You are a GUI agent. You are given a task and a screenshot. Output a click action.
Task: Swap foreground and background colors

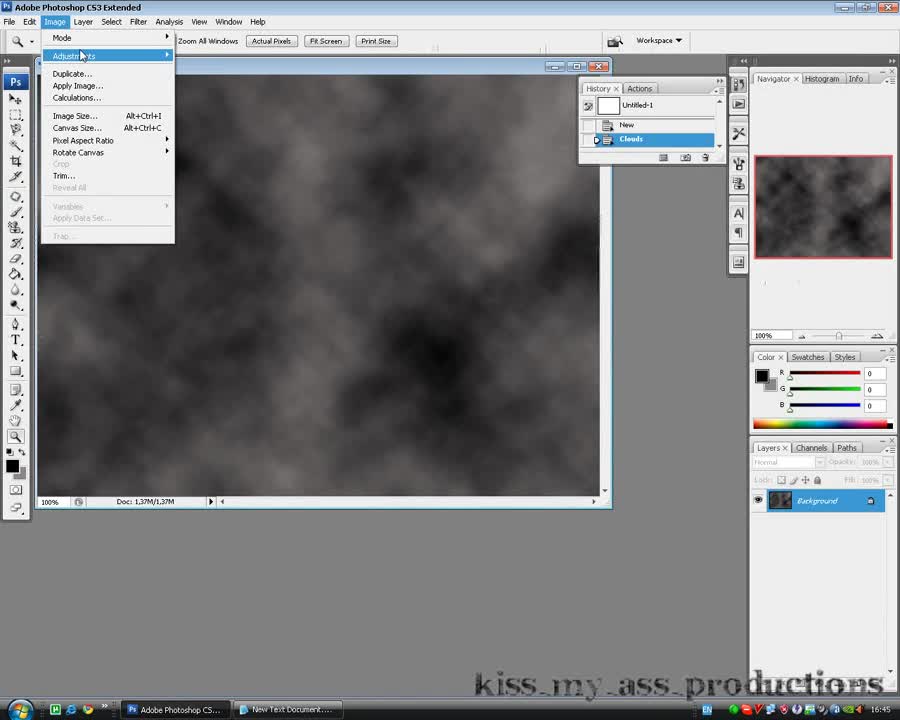pos(22,452)
